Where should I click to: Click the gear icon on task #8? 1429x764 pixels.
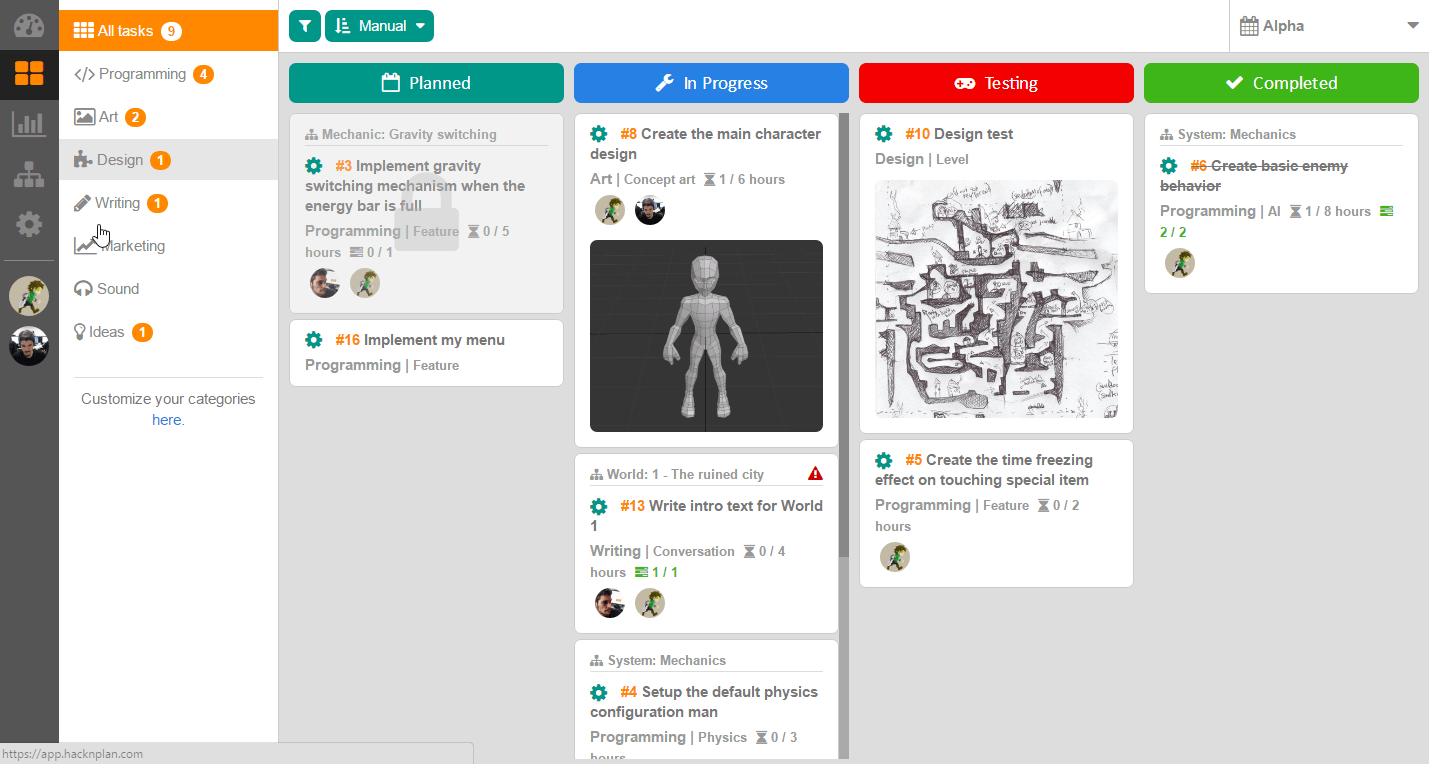(x=599, y=134)
